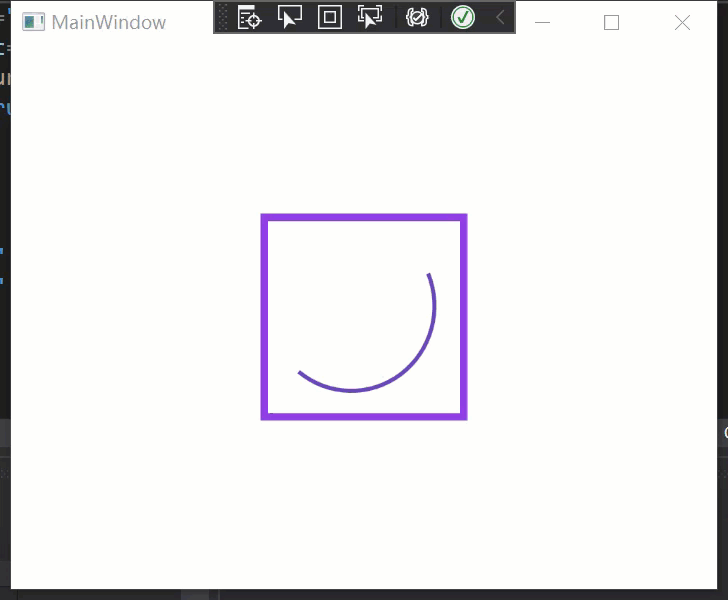Click the Hot Reload braces icon
The height and width of the screenshot is (600, 728).
coord(417,18)
